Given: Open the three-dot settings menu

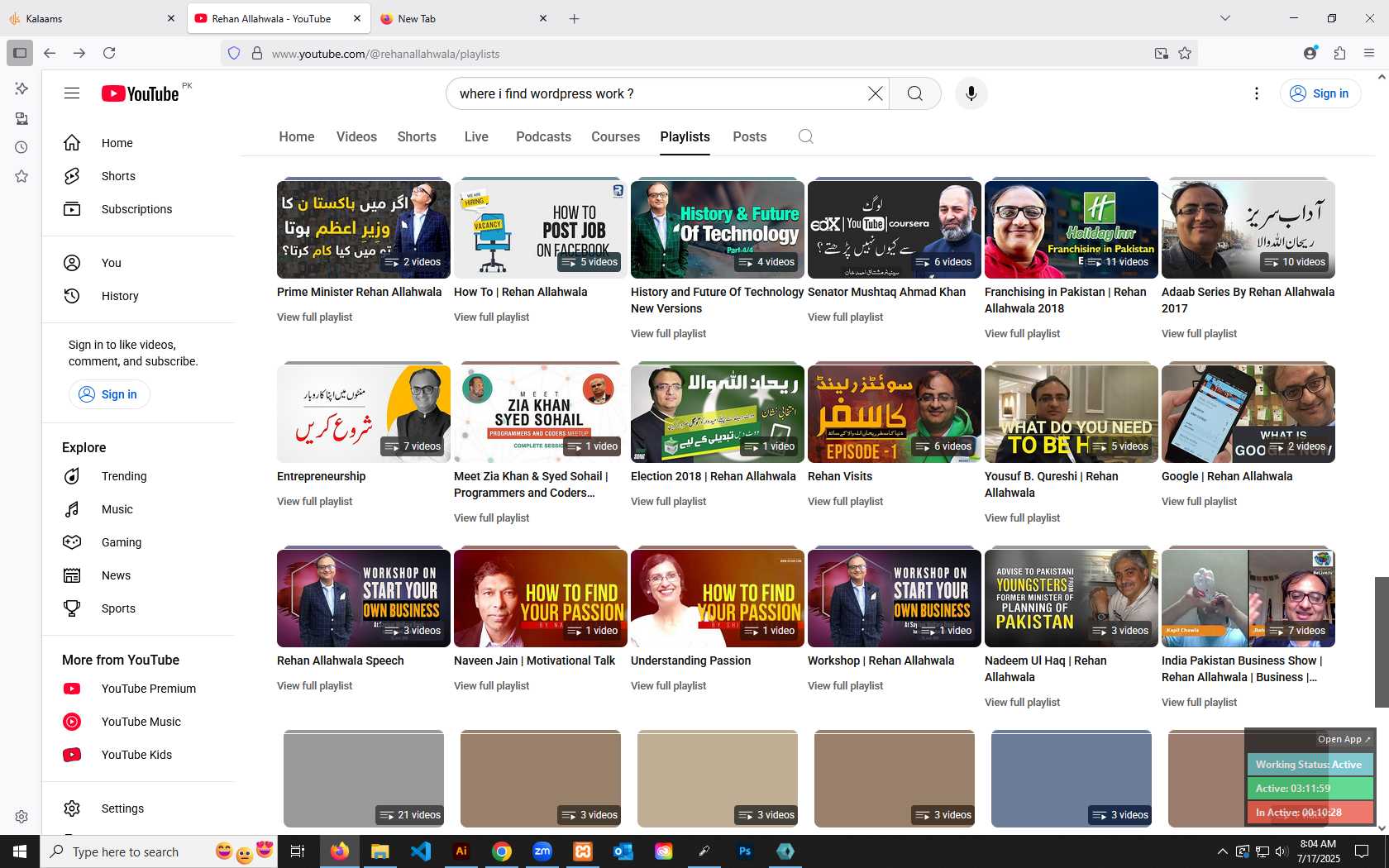Looking at the screenshot, I should [1256, 93].
